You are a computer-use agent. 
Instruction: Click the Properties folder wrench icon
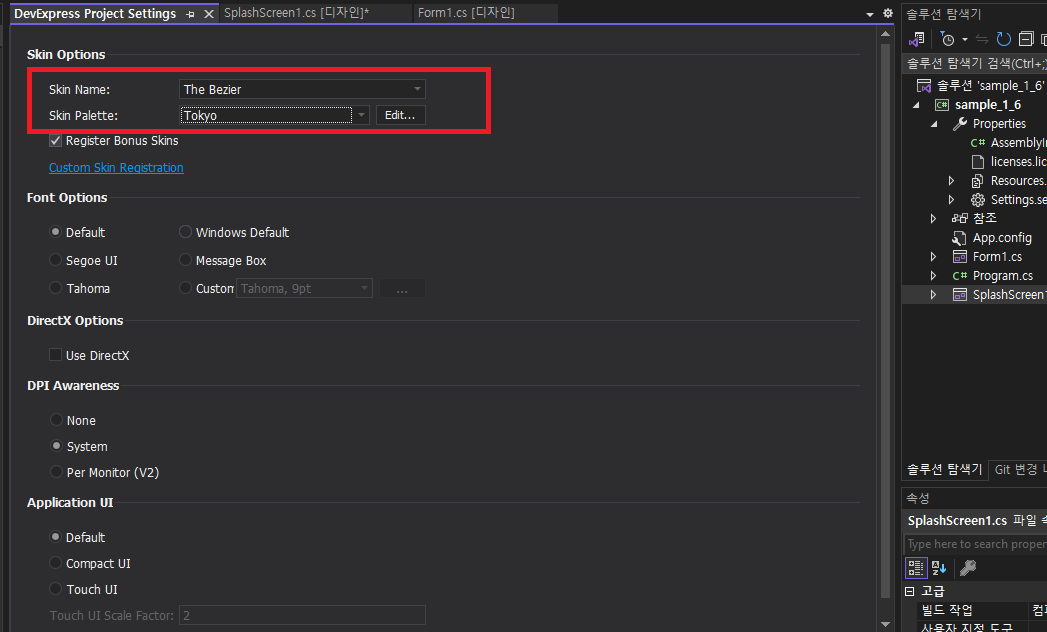[x=960, y=124]
